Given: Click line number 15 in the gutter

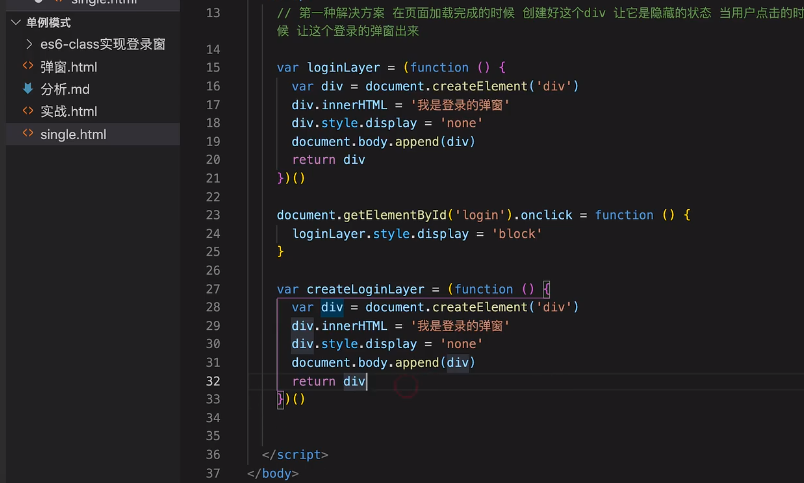Looking at the screenshot, I should [x=213, y=68].
